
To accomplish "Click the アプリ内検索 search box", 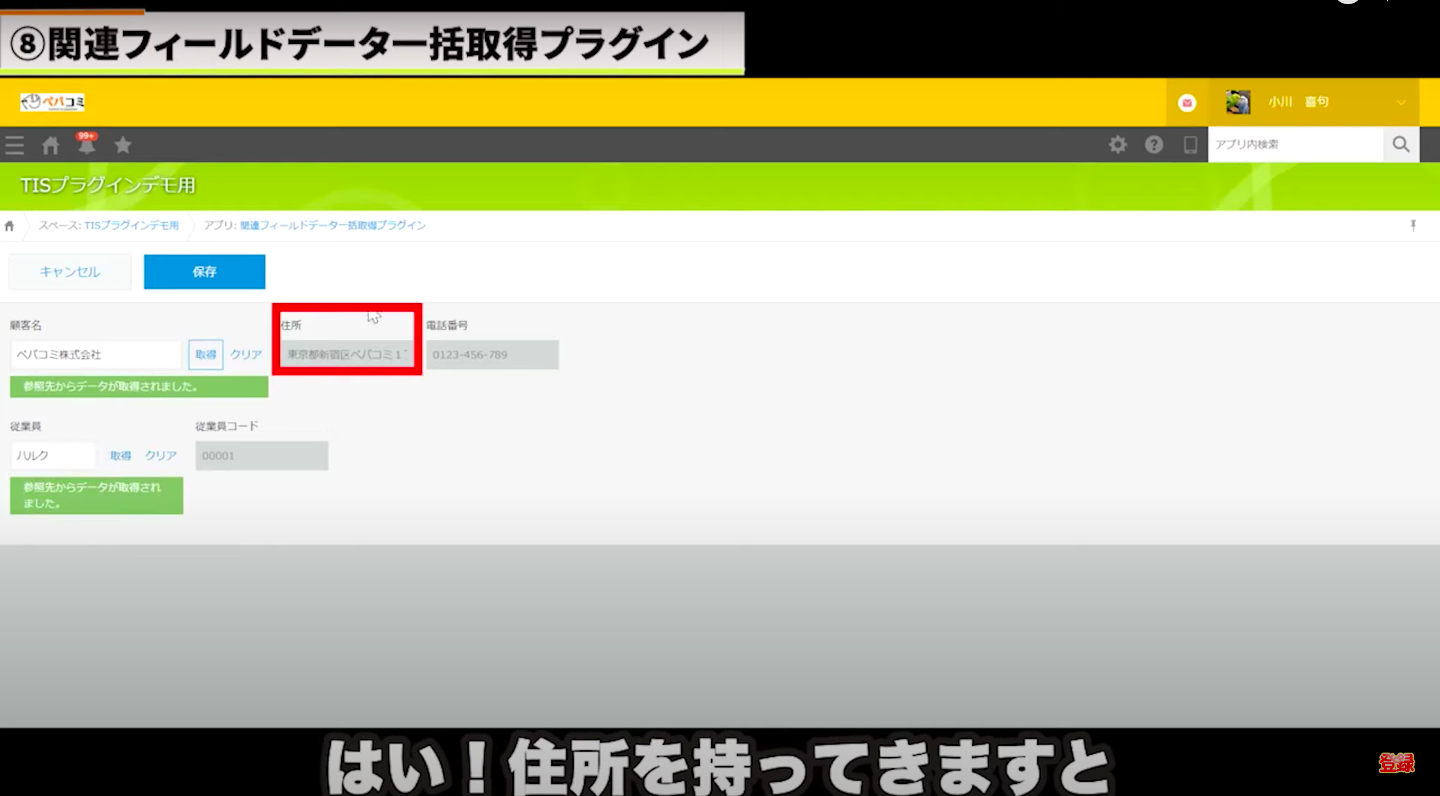I will (1295, 145).
